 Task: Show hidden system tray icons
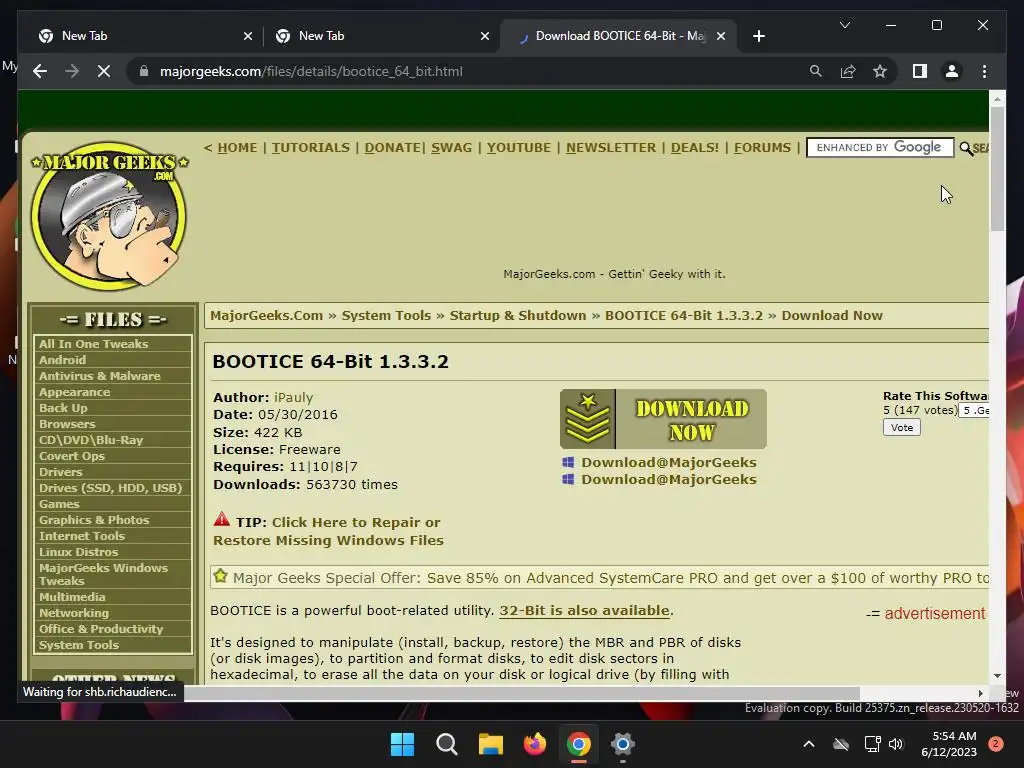click(x=808, y=744)
